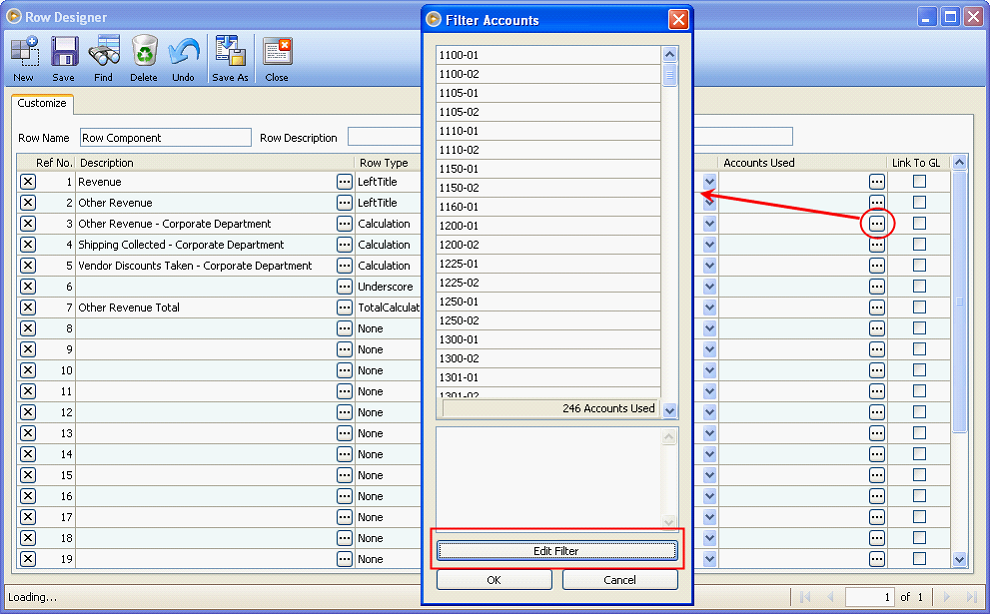Select the Customize tab
Viewport: 991px width, 615px height.
pos(42,104)
